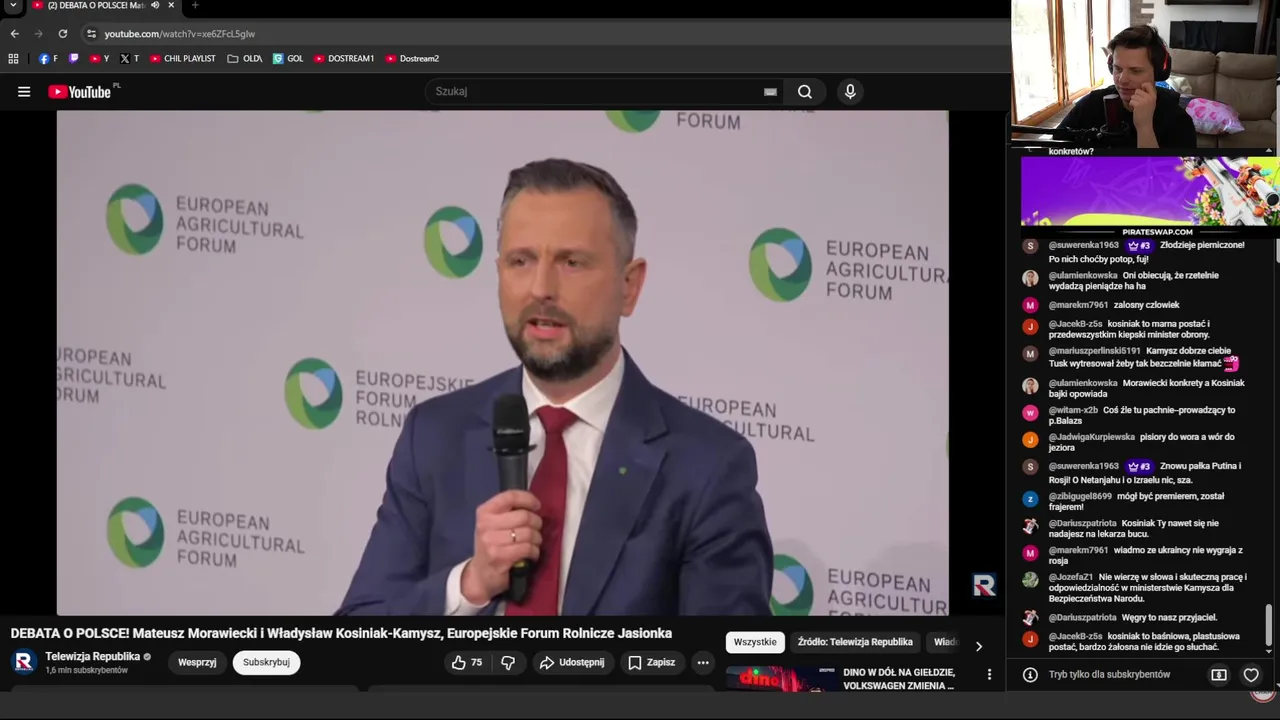Click the Telewizja Republika channel name
The image size is (1280, 720).
click(92, 656)
